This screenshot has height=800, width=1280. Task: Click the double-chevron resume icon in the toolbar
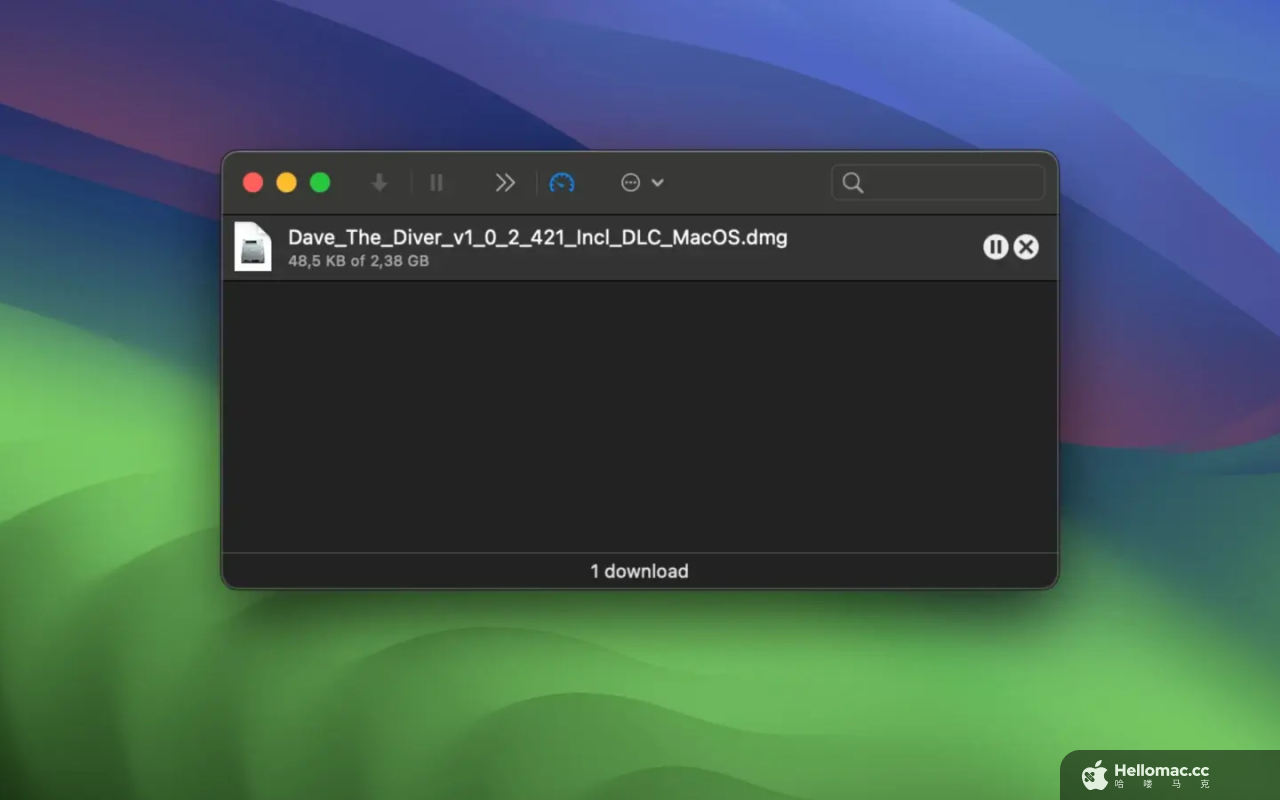coord(505,182)
